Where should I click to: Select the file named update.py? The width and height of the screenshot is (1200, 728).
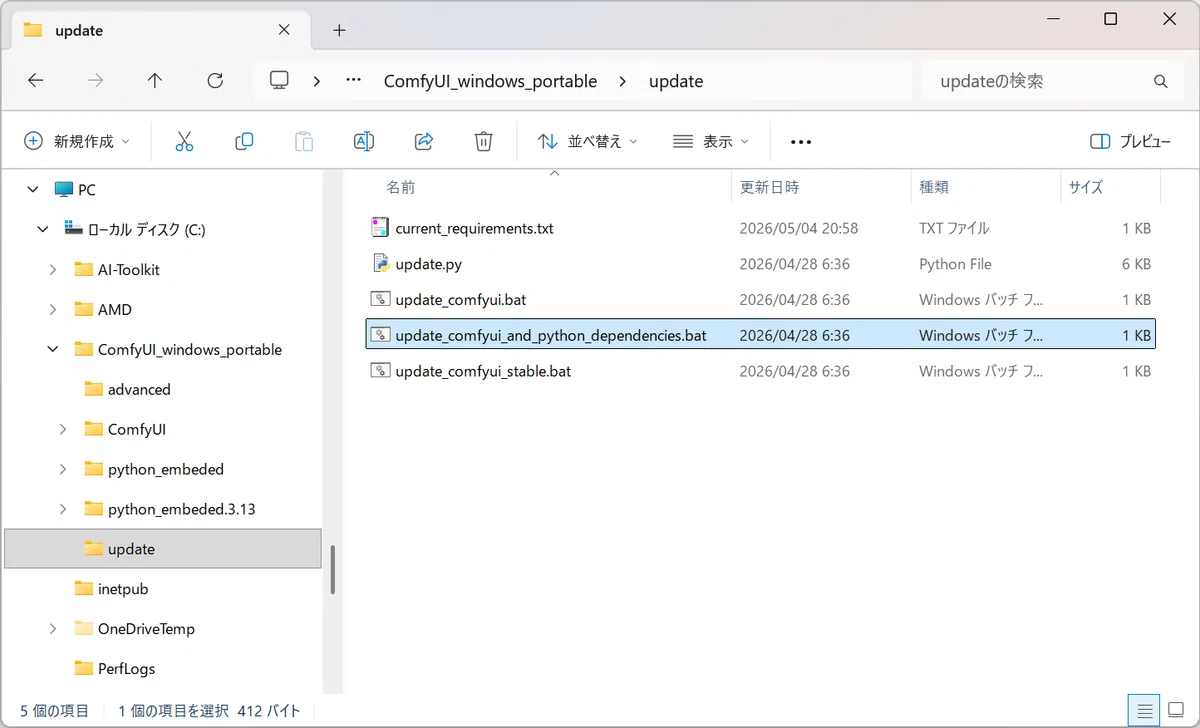[x=429, y=264]
